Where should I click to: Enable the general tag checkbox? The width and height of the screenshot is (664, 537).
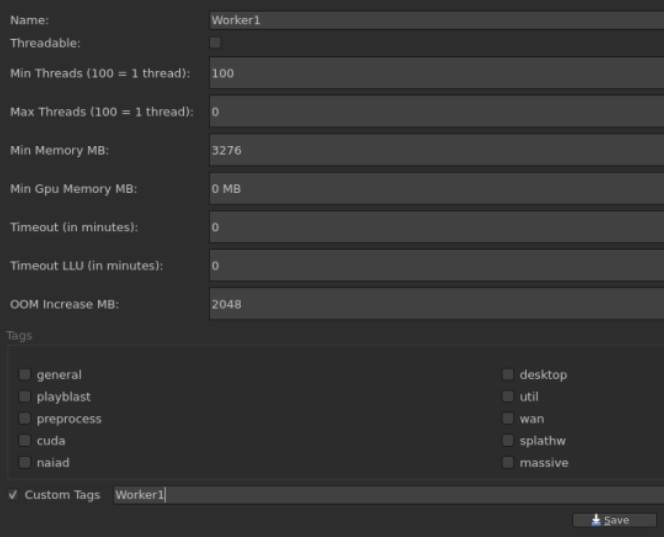[x=25, y=375]
